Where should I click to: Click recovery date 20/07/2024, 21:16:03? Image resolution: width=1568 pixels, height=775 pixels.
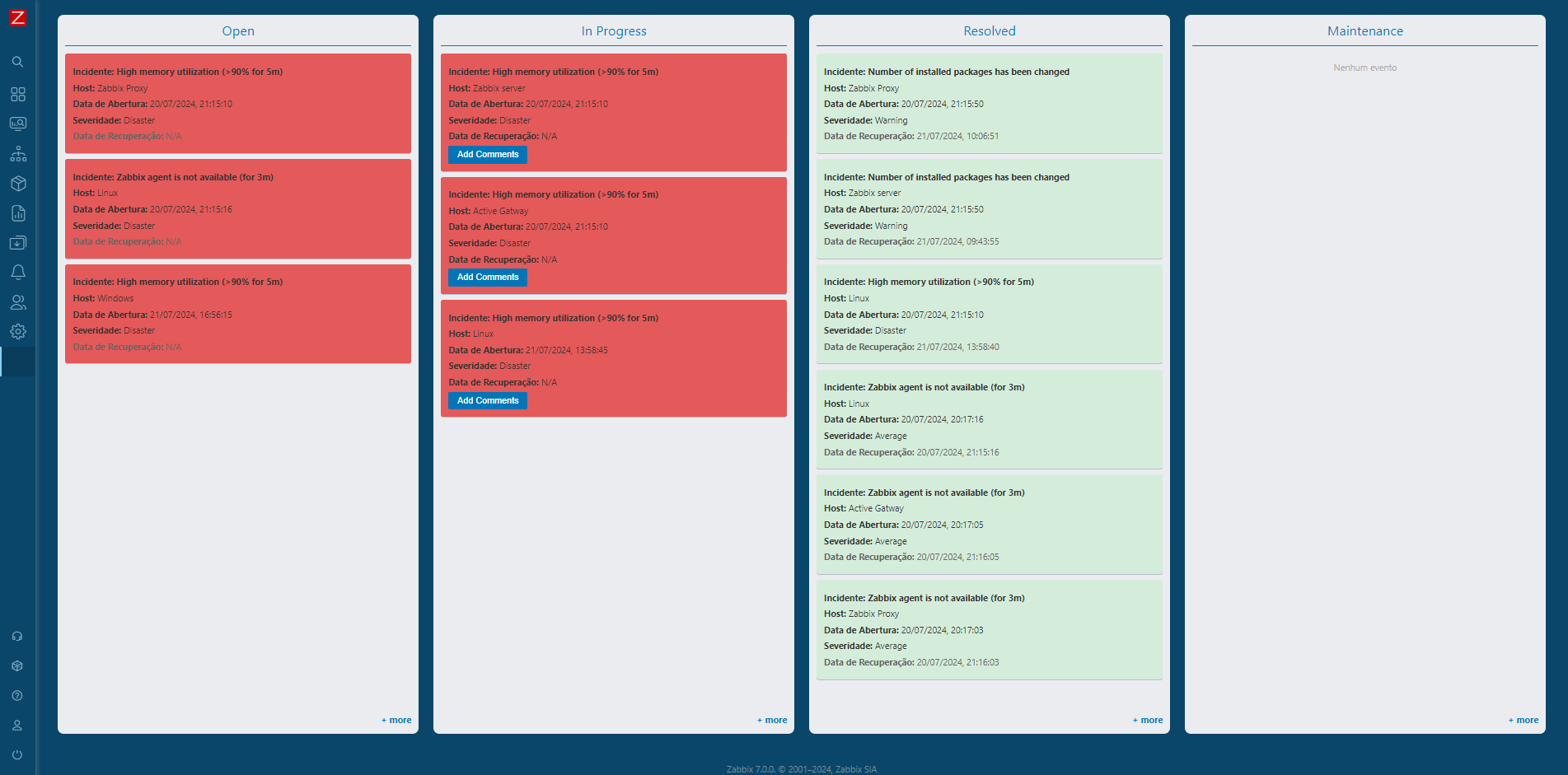[957, 663]
